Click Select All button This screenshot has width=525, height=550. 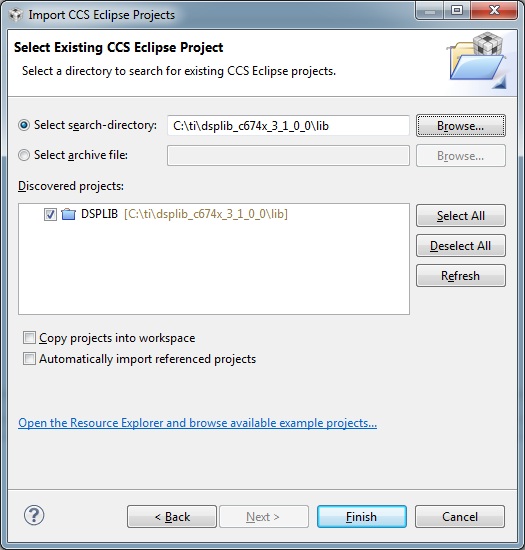coord(460,216)
